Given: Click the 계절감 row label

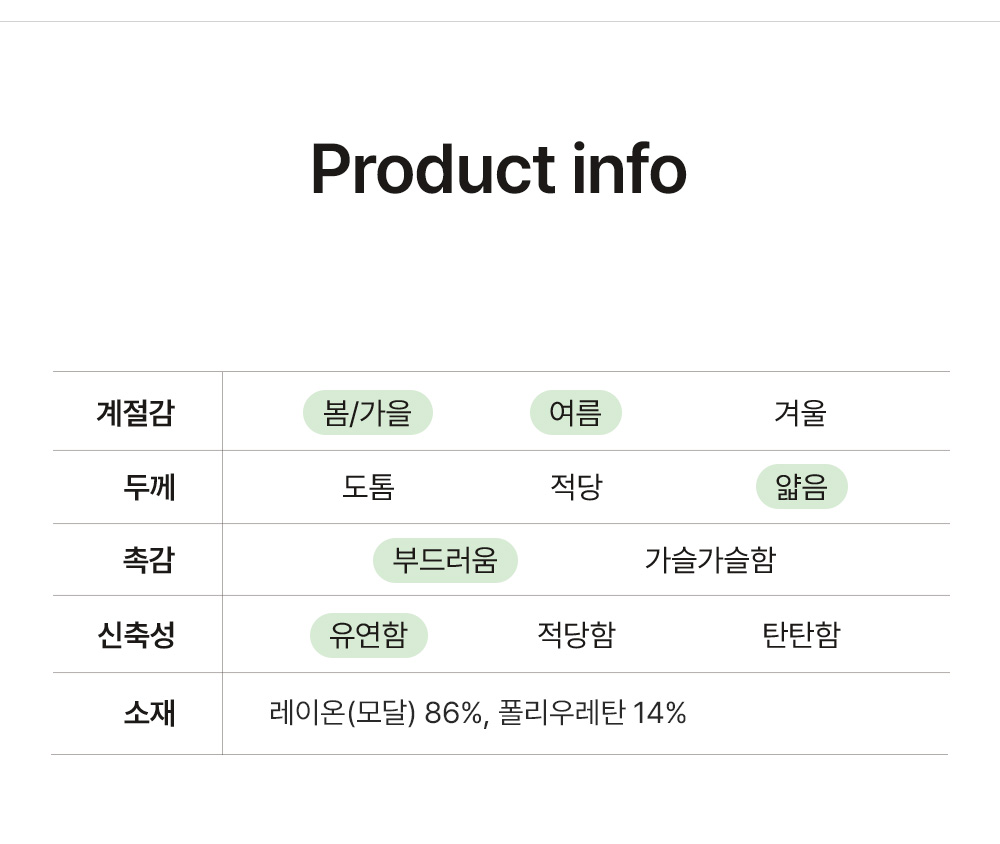Looking at the screenshot, I should [135, 413].
